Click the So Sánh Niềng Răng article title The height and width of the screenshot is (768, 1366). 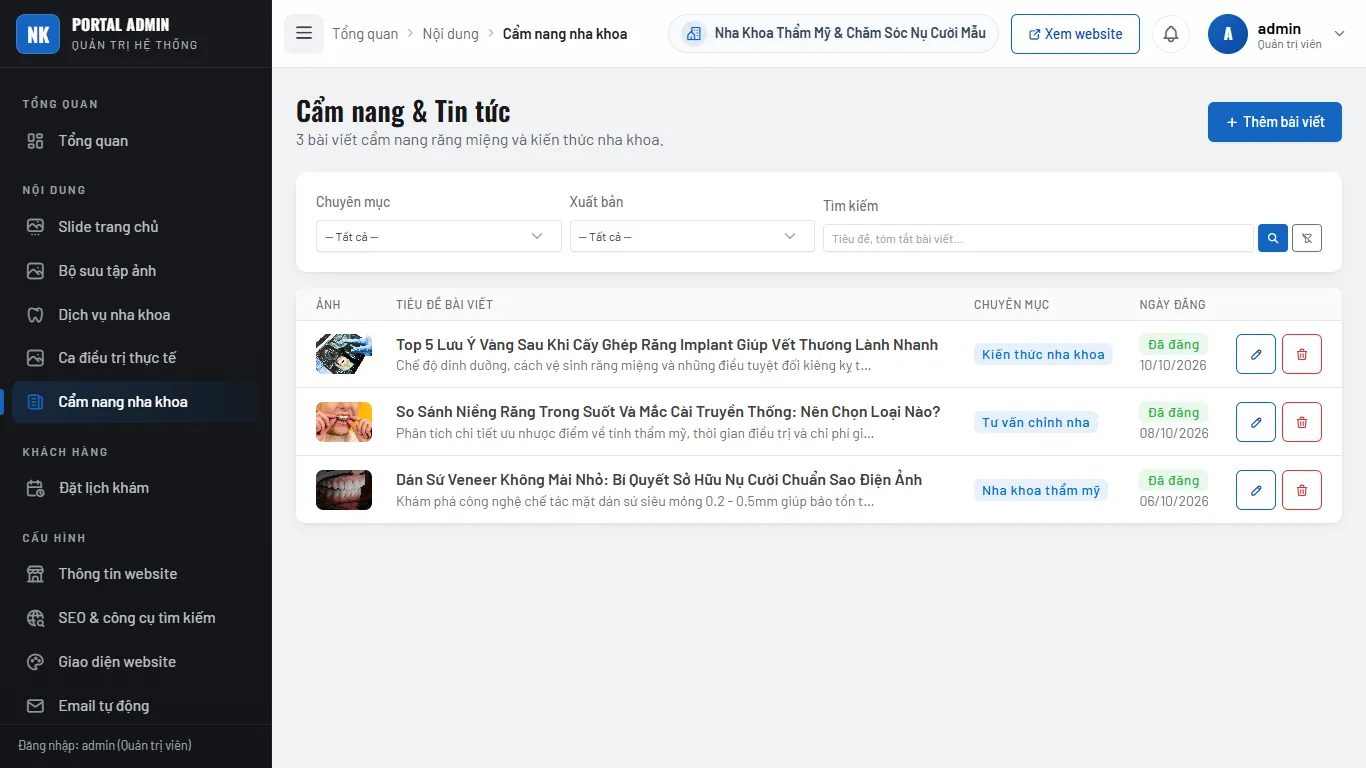(668, 412)
